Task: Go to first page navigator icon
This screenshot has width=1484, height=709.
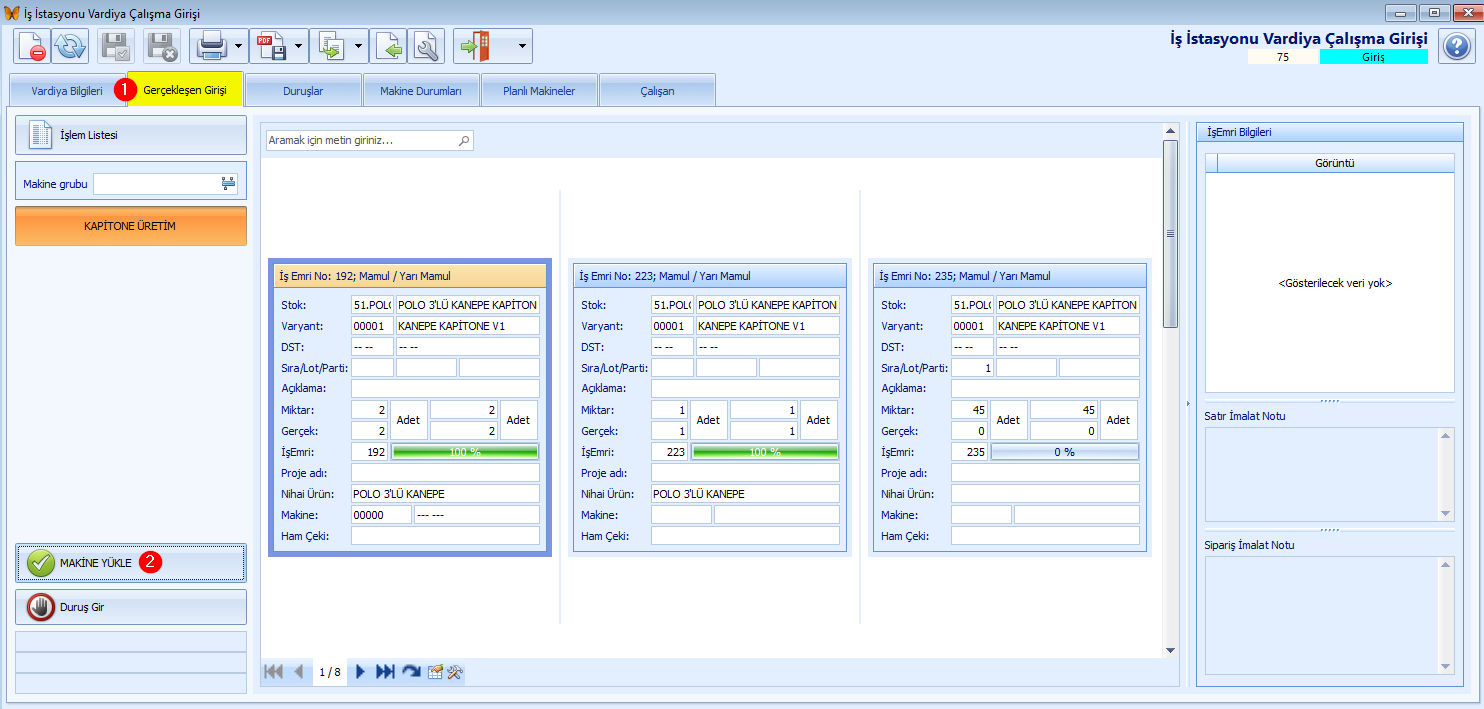Action: tap(273, 672)
